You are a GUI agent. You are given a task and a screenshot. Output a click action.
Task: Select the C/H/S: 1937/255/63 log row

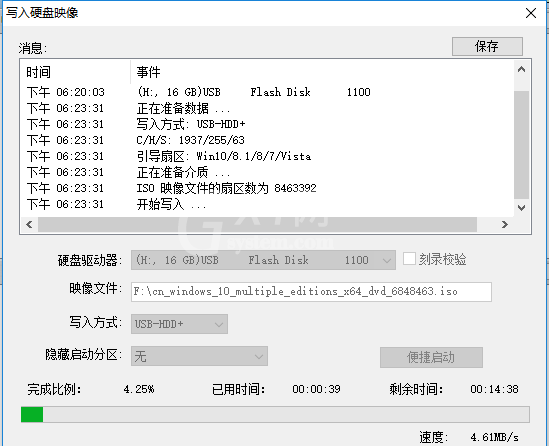tap(268, 140)
